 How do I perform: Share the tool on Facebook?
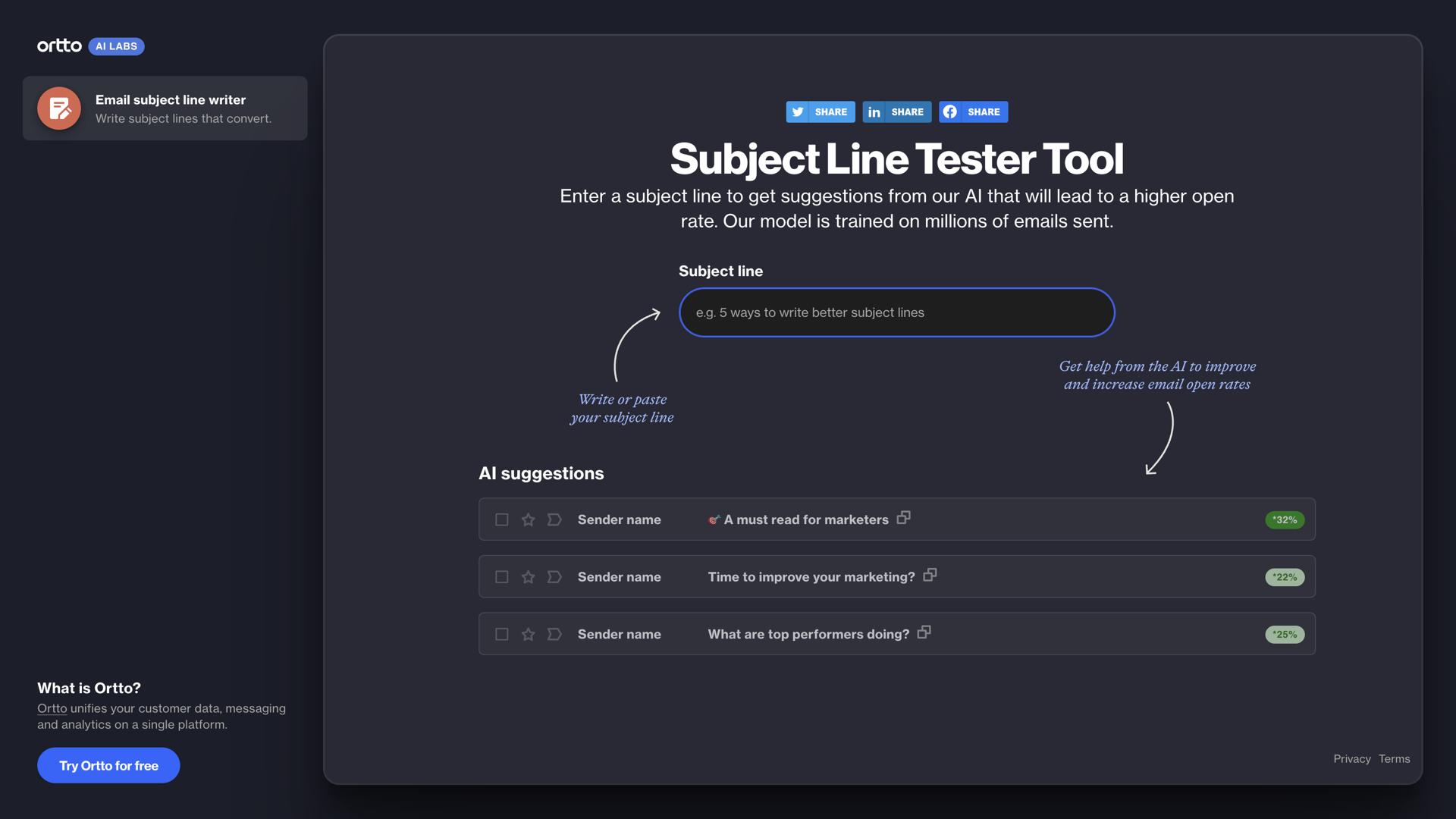973,111
